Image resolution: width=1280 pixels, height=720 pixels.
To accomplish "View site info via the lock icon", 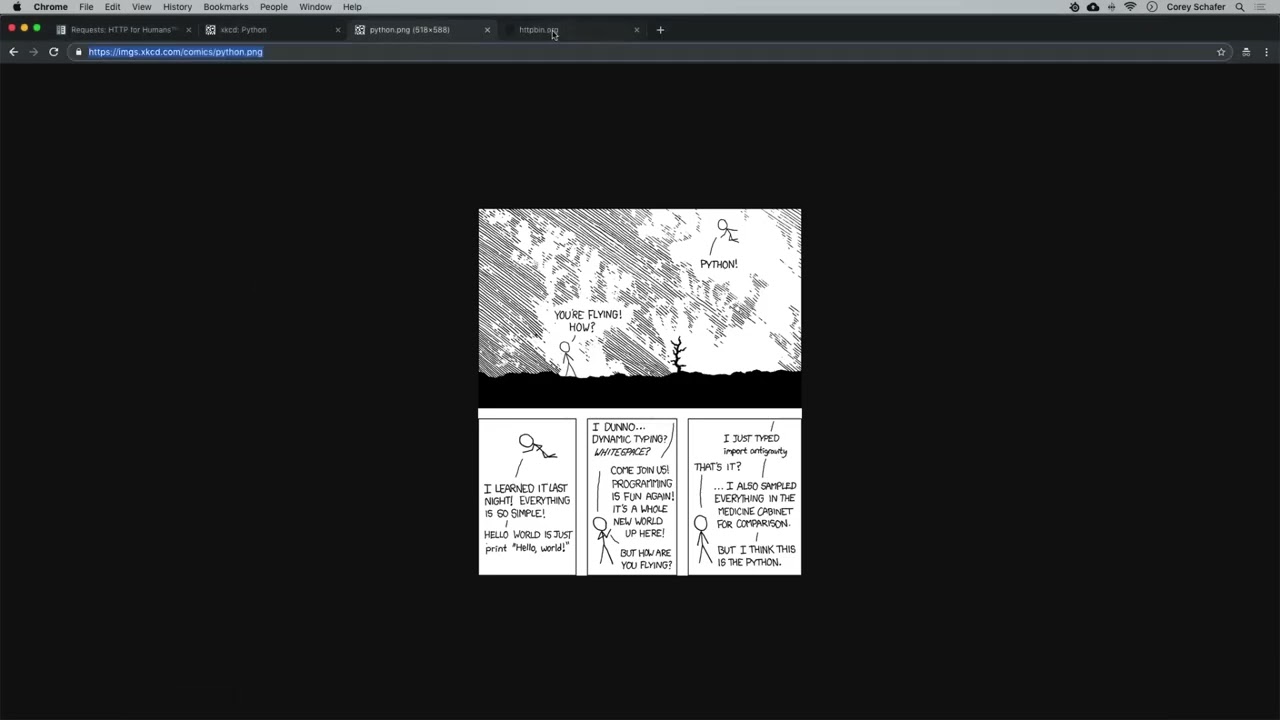I will (x=78, y=52).
